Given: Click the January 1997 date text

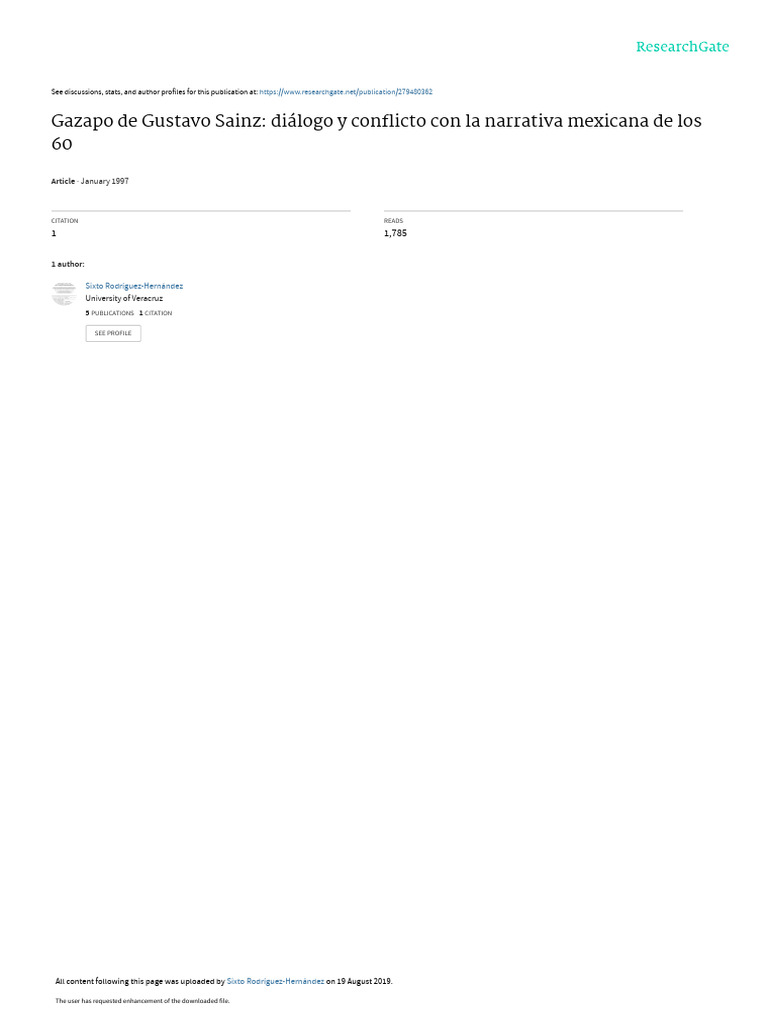Looking at the screenshot, I should [x=104, y=182].
